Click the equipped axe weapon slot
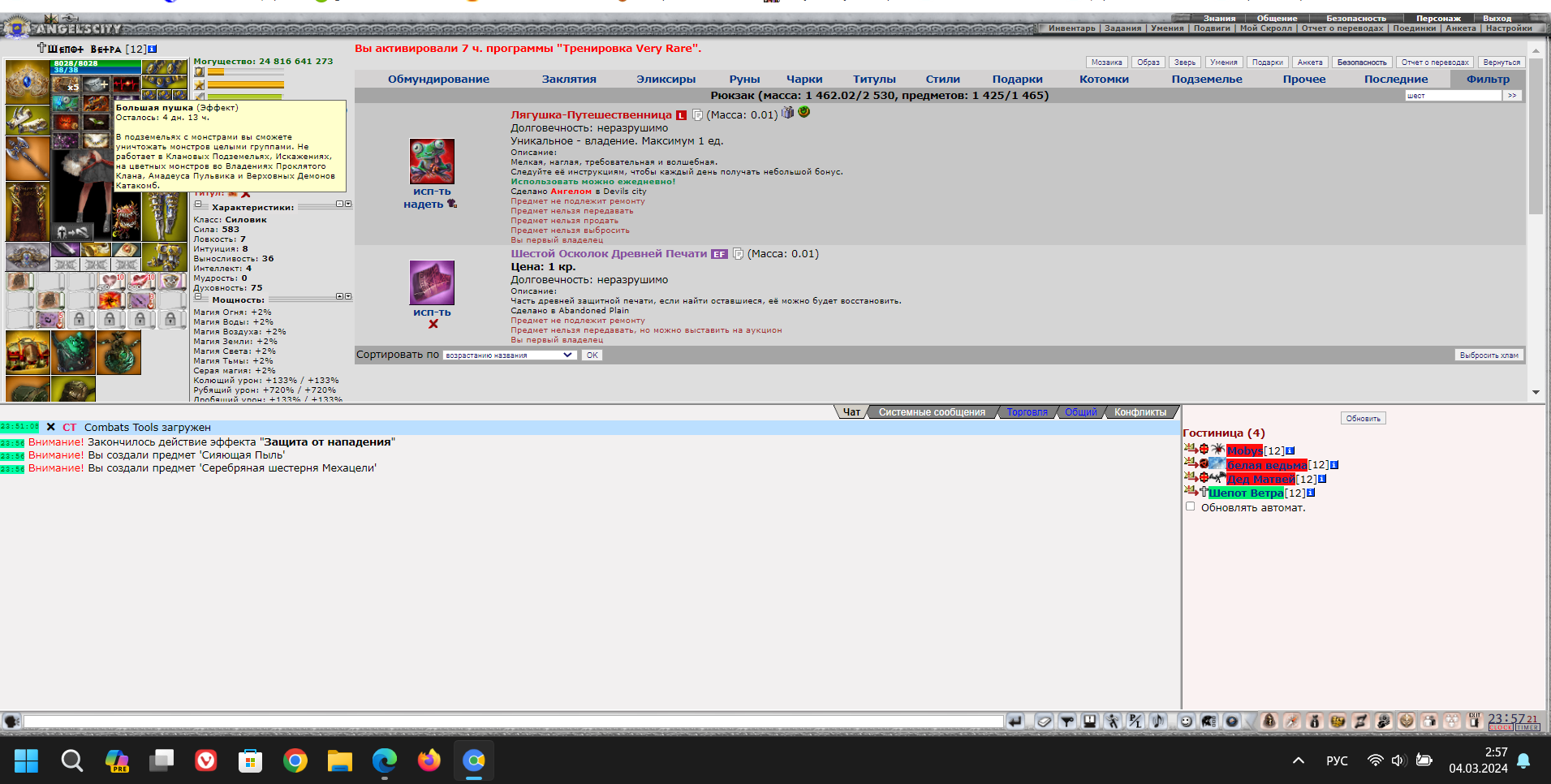The width and height of the screenshot is (1551, 784). tap(28, 157)
